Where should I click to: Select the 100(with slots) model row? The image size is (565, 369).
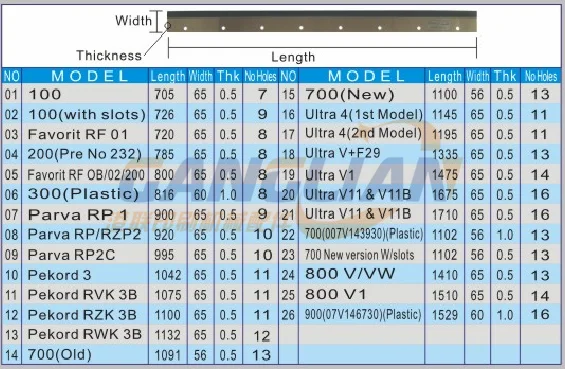pos(140,115)
